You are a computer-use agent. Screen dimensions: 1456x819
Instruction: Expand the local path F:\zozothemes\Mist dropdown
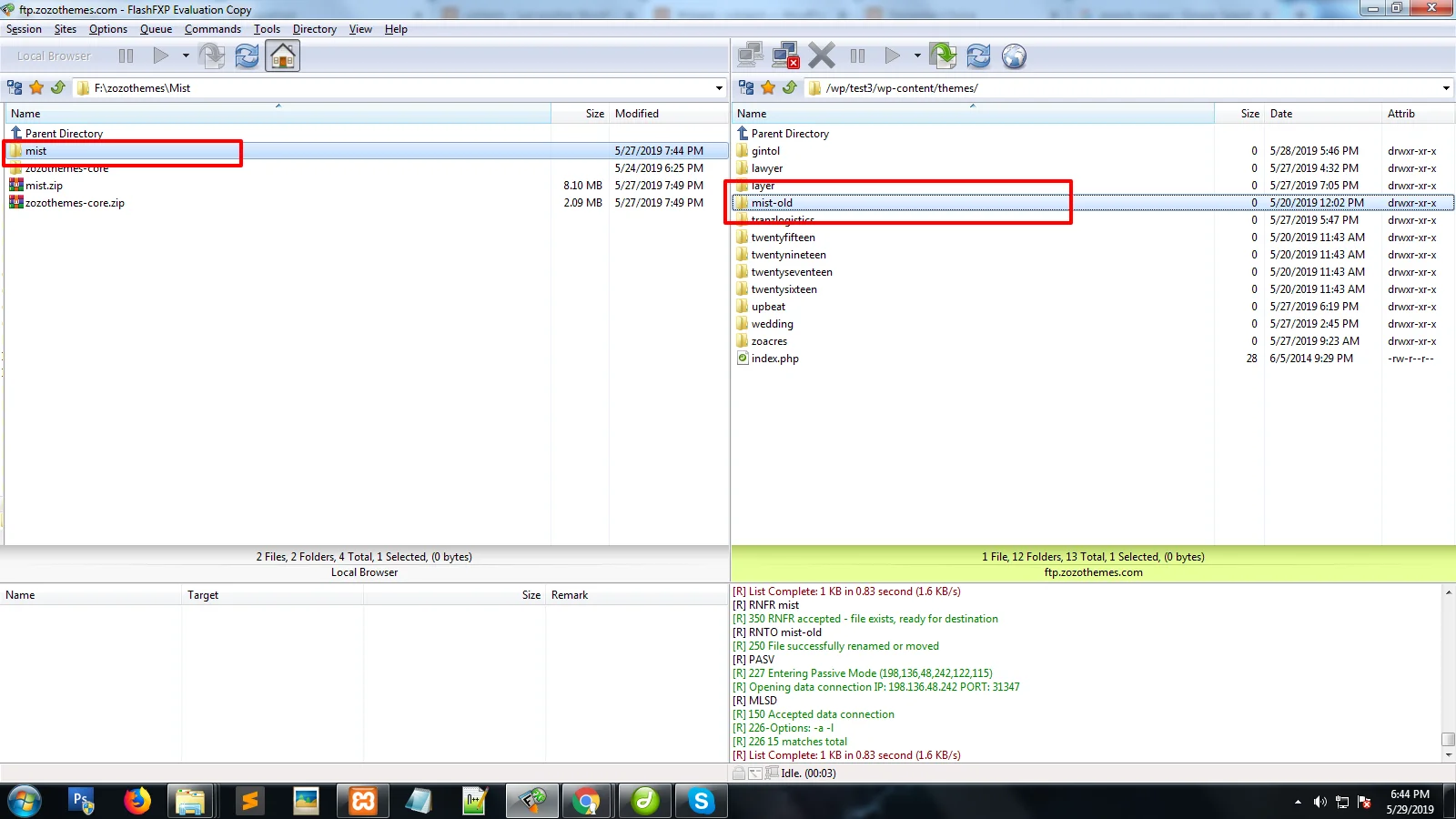tap(719, 88)
